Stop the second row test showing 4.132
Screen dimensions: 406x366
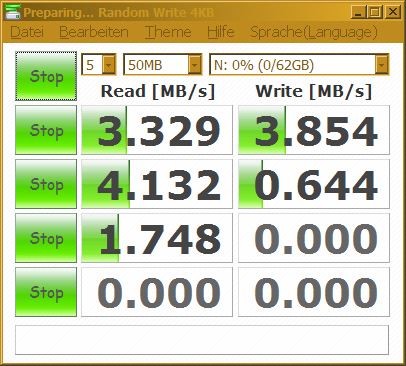[x=46, y=184]
